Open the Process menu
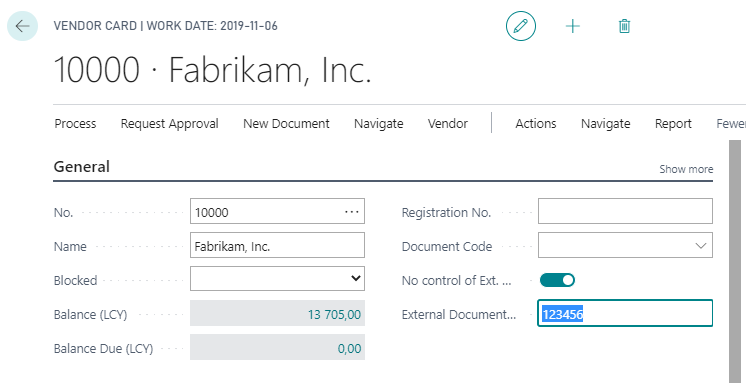The height and width of the screenshot is (383, 746). pyautogui.click(x=75, y=124)
